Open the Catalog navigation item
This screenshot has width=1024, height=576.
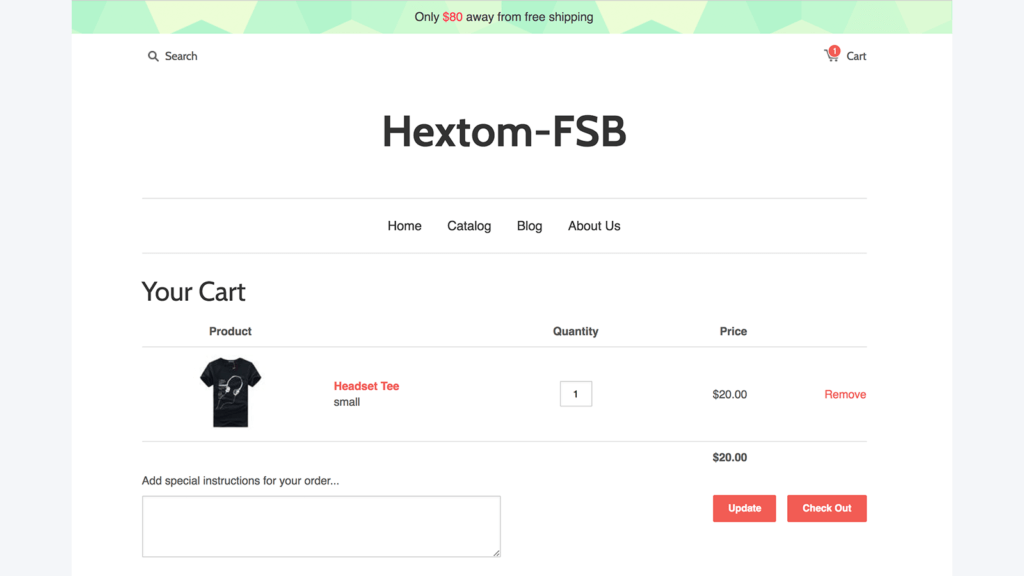pos(469,226)
